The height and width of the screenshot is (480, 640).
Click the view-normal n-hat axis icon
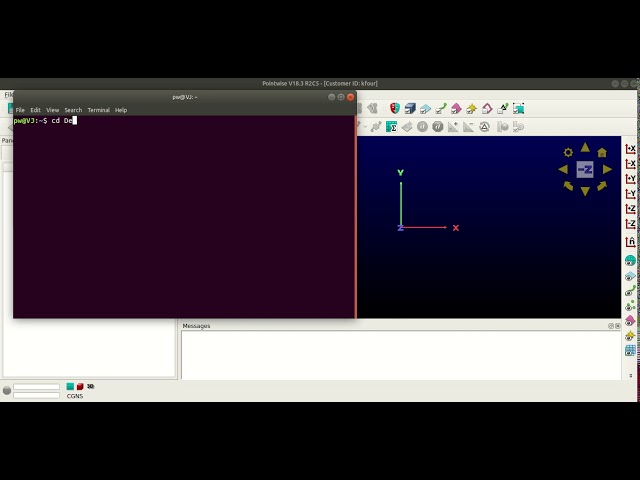pos(630,242)
